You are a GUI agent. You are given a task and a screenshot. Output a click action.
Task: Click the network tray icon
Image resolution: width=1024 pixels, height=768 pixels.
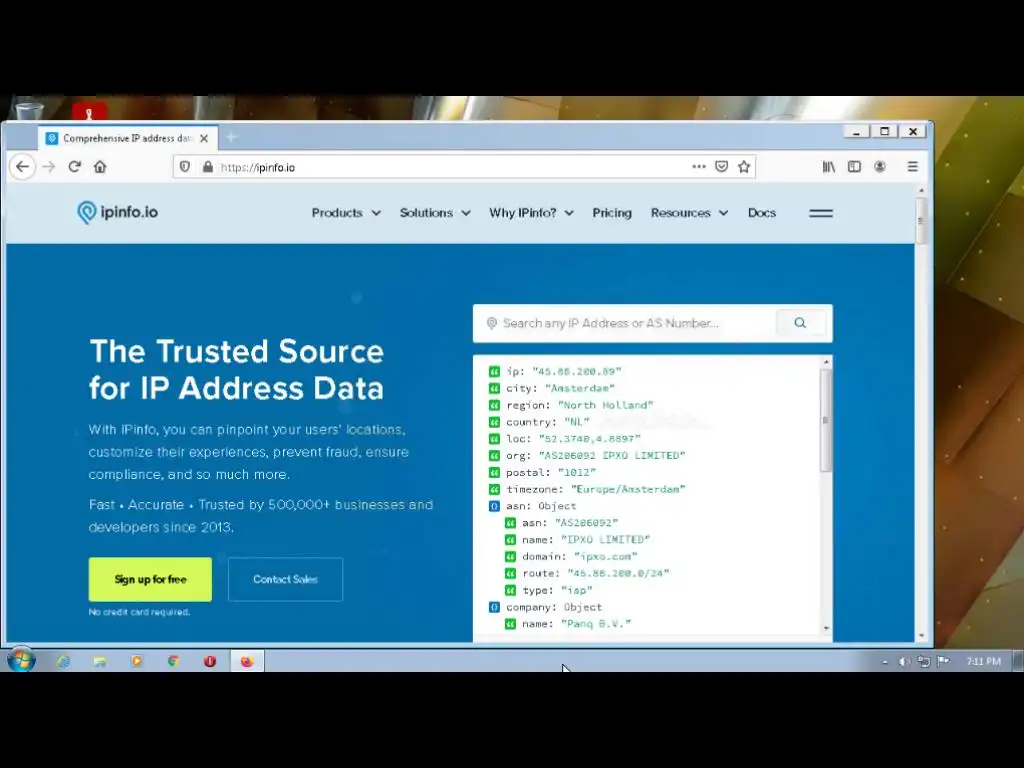(x=923, y=662)
